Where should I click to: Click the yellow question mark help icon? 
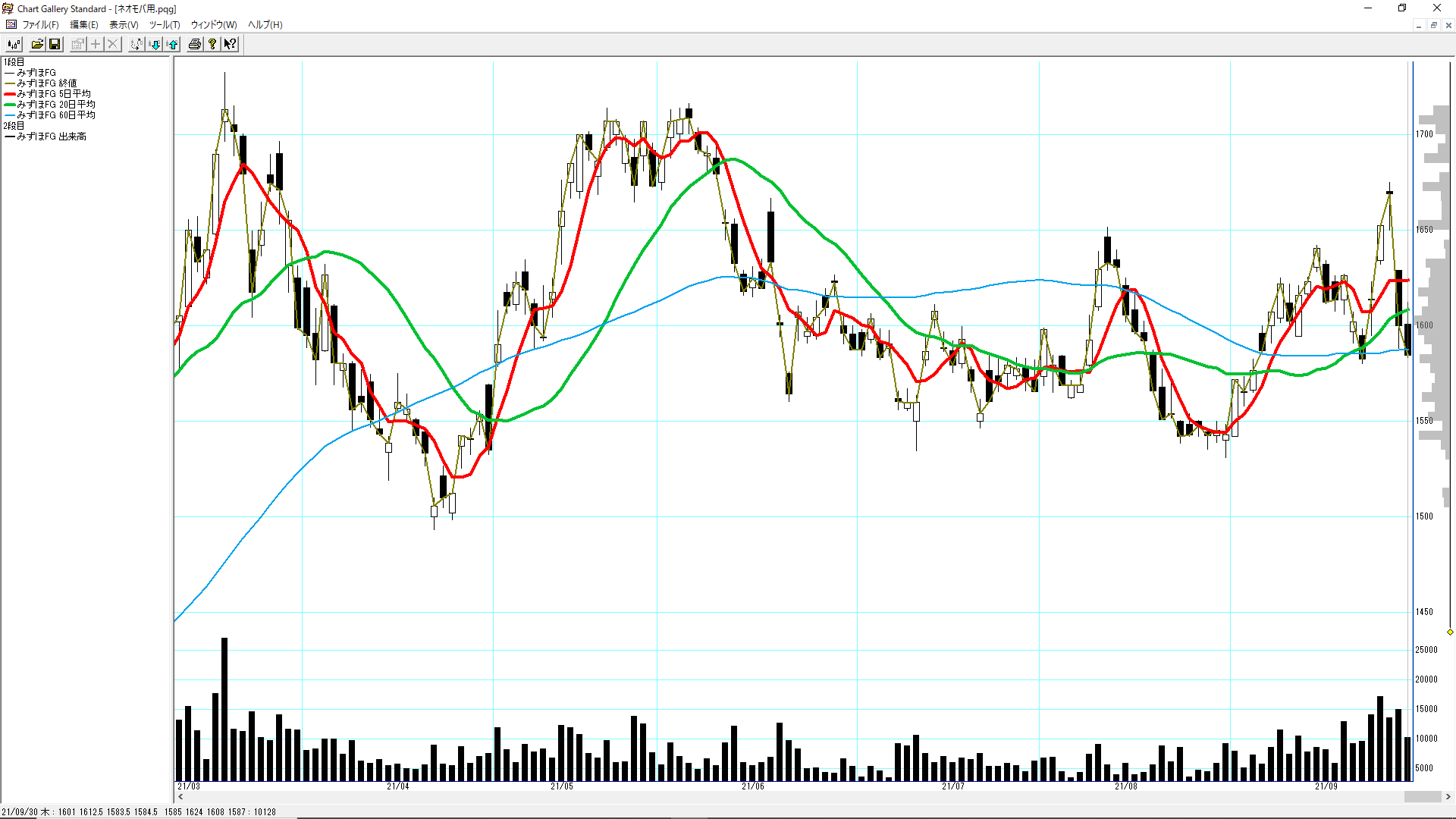[212, 44]
